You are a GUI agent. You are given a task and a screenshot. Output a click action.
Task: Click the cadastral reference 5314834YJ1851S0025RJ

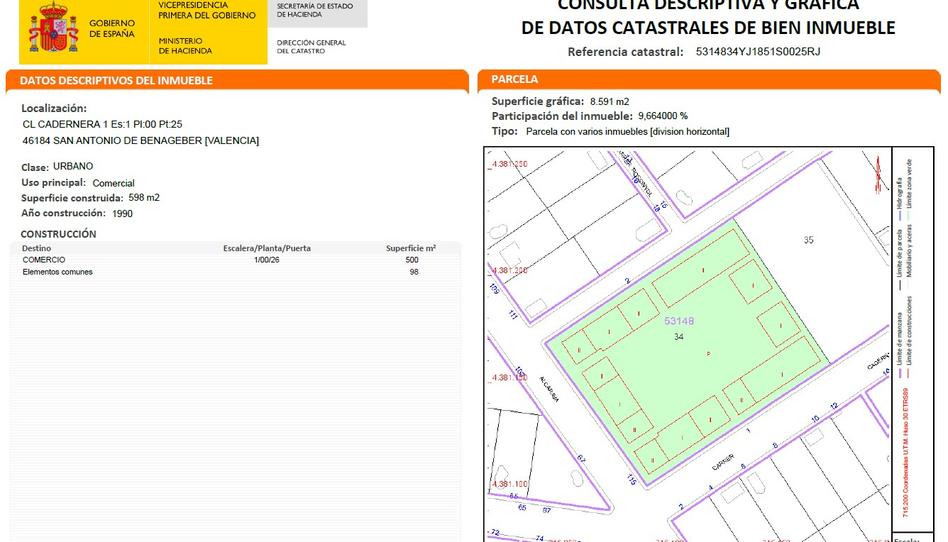(758, 52)
